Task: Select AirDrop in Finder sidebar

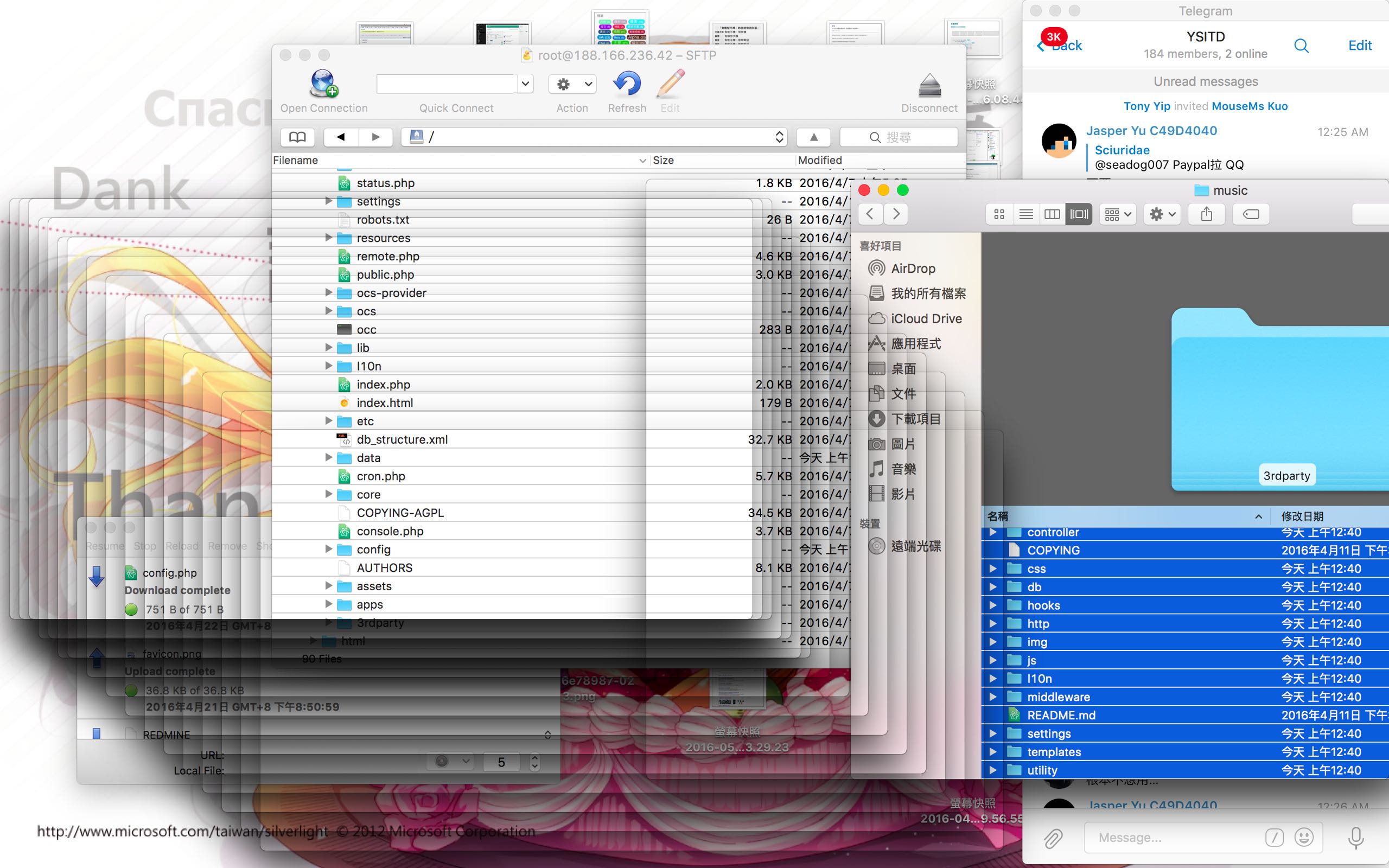Action: click(x=913, y=269)
